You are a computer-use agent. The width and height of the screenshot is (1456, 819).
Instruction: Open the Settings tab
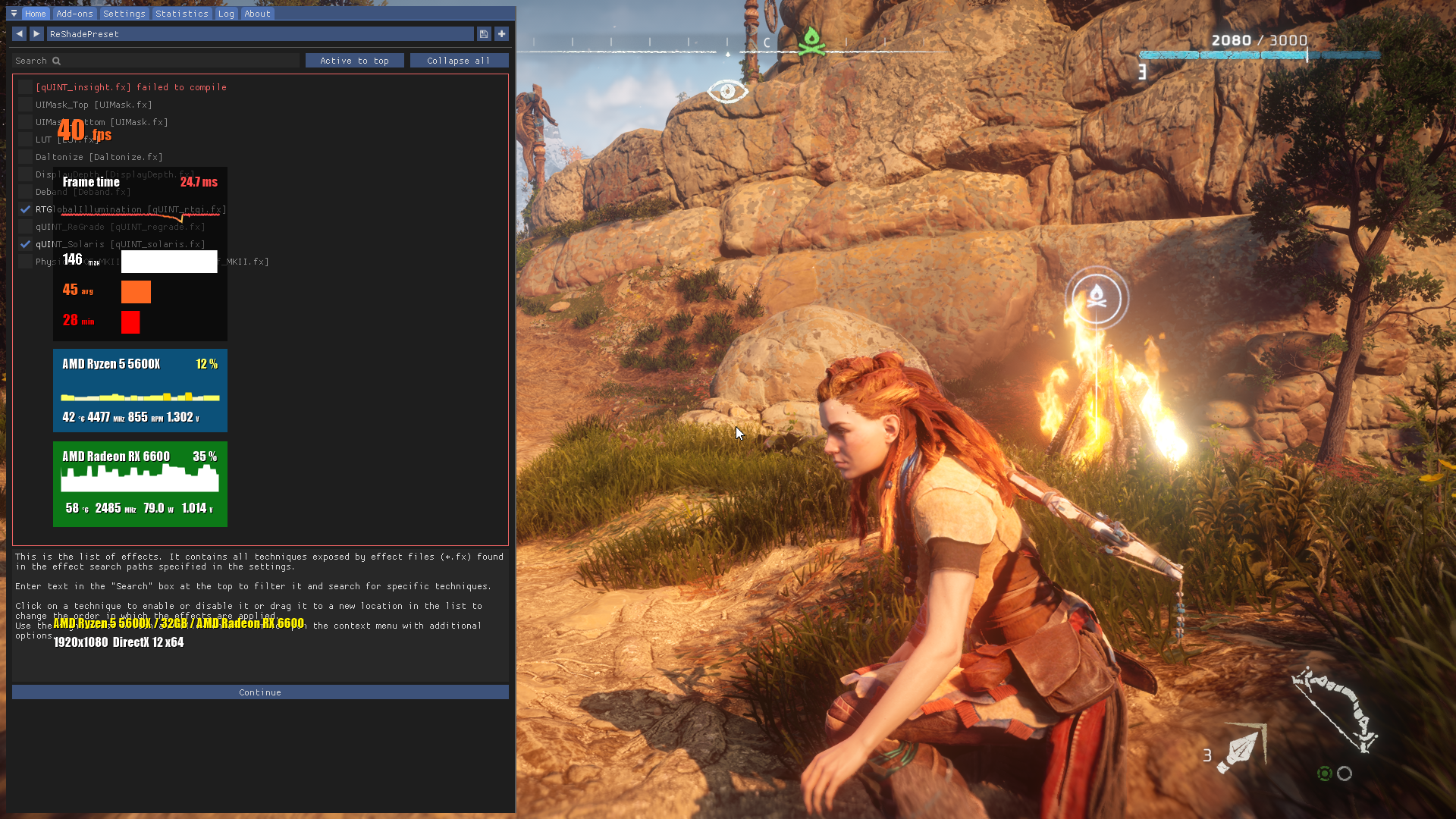124,14
